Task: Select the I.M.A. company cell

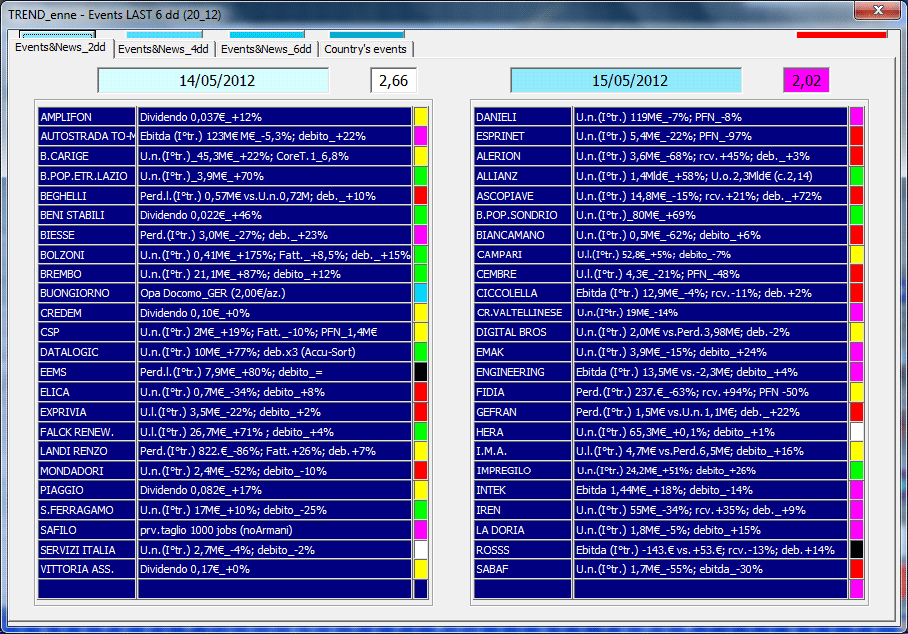Action: tap(522, 450)
